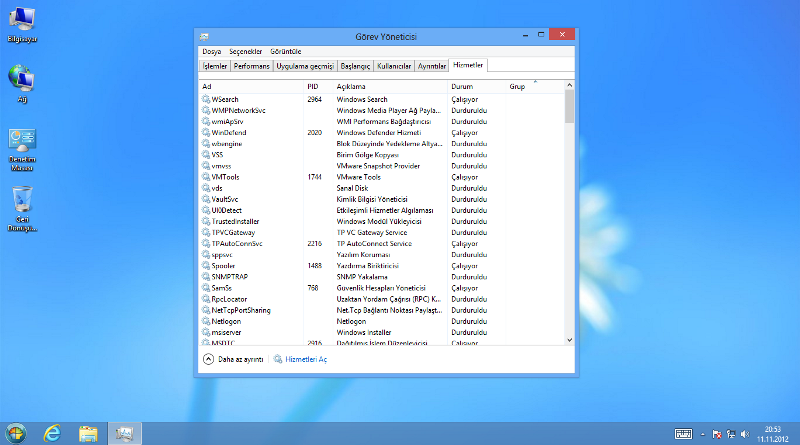Open the Görüntüle menu

click(286, 52)
